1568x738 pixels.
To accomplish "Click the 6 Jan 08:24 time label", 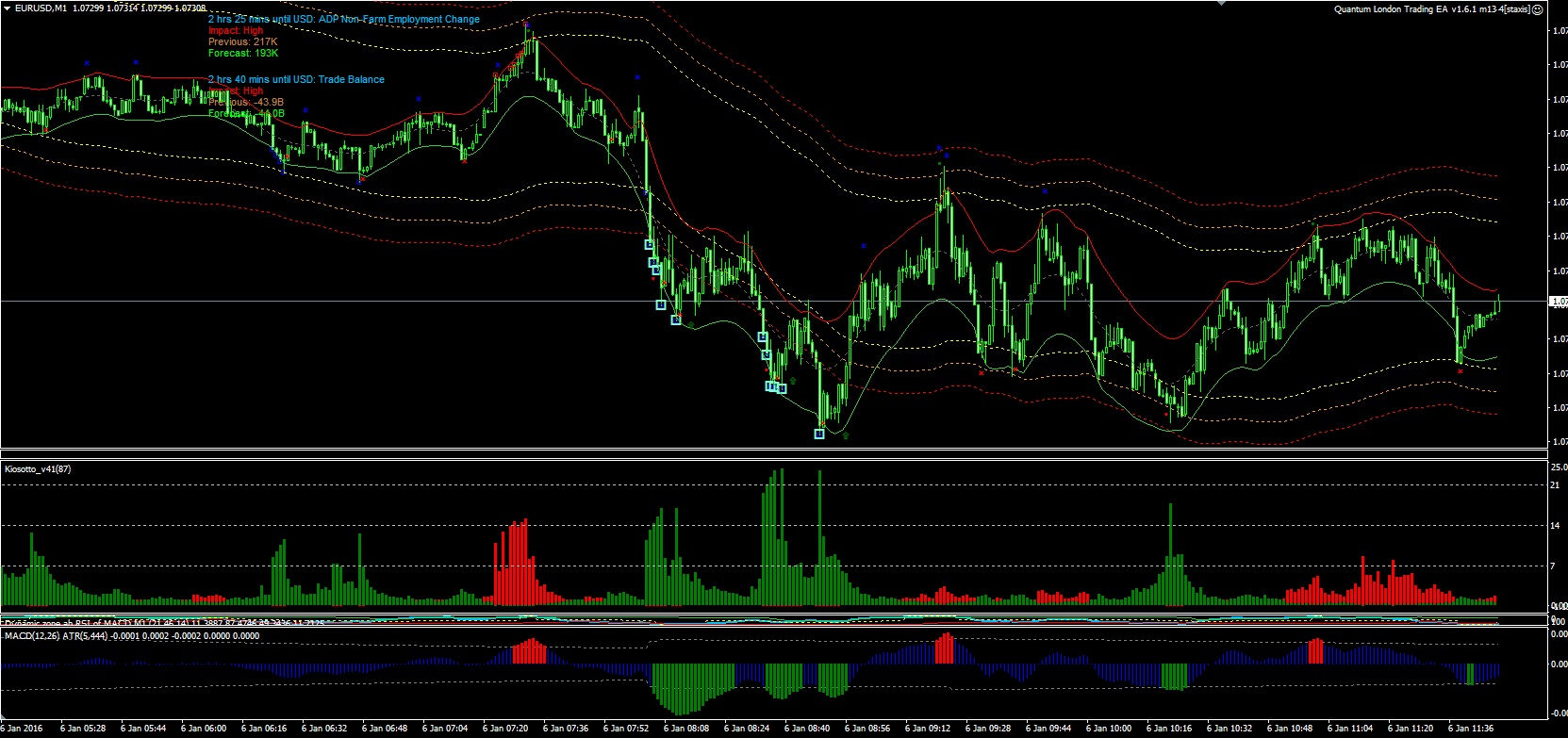I will coord(747,728).
